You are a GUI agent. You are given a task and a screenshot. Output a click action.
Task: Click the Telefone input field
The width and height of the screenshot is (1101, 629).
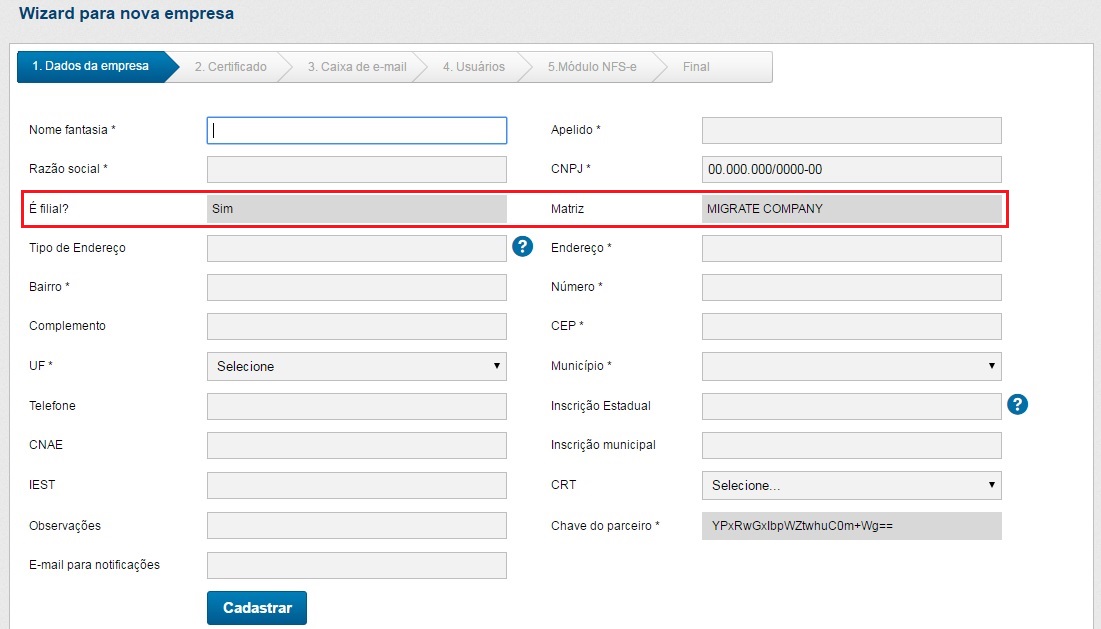[x=356, y=406]
